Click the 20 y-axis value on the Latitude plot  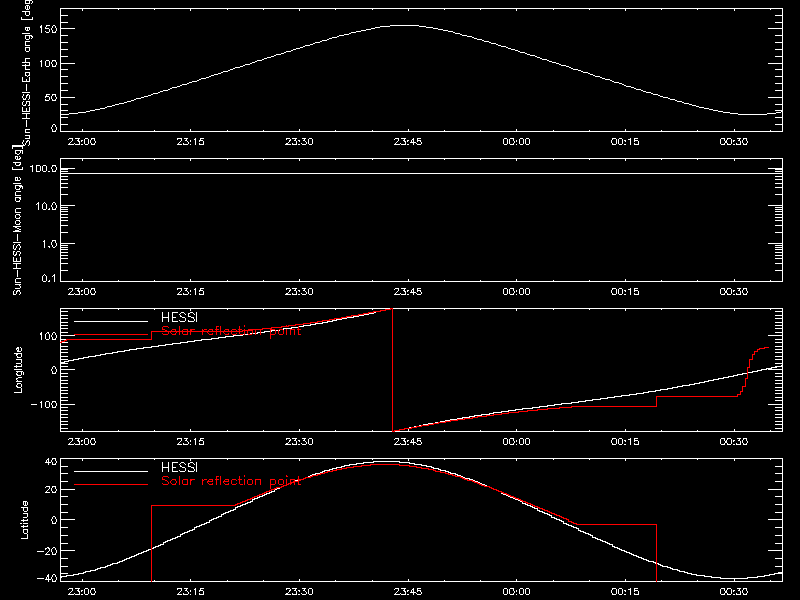(x=51, y=490)
